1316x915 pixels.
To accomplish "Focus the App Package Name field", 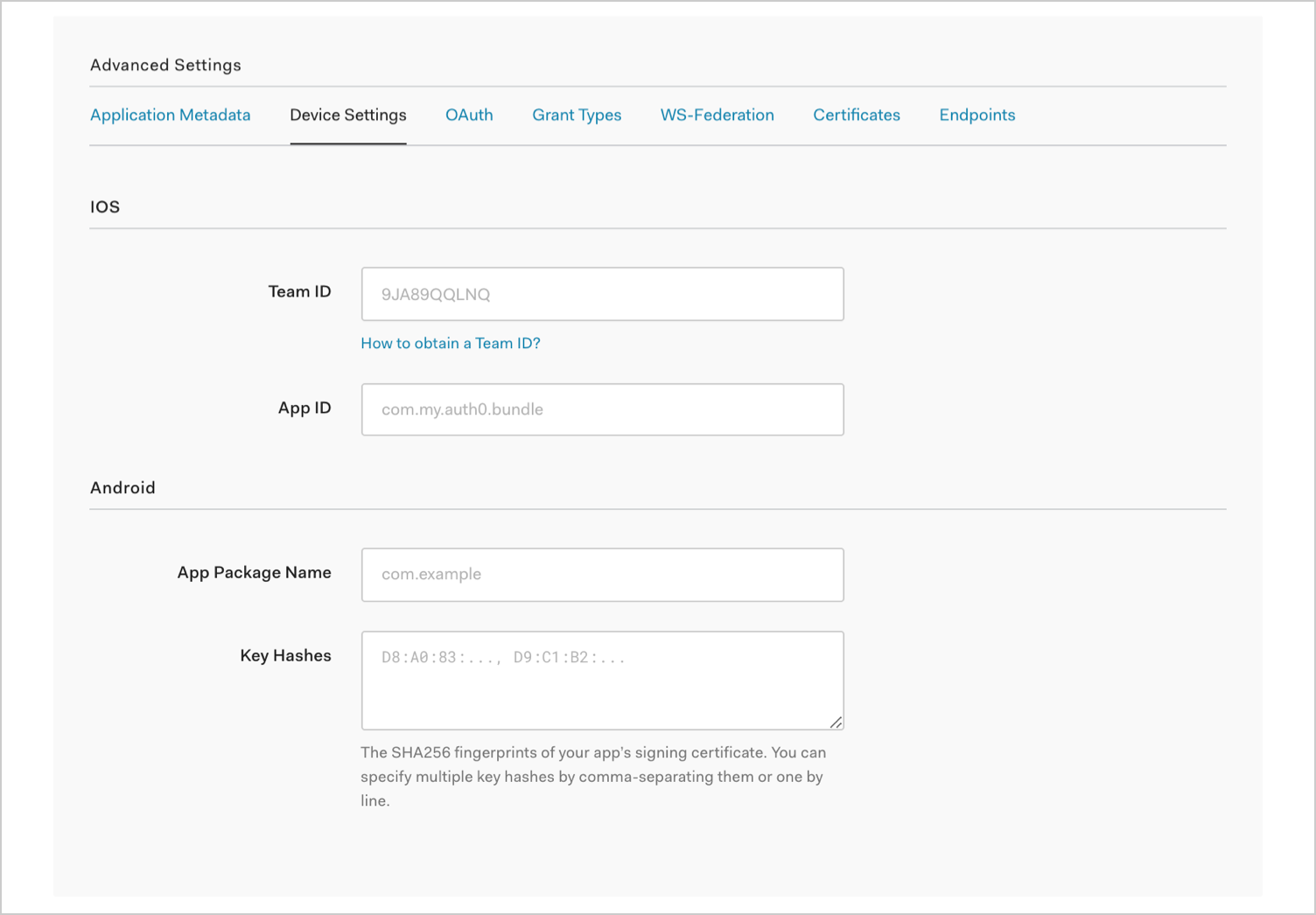I will coord(603,575).
